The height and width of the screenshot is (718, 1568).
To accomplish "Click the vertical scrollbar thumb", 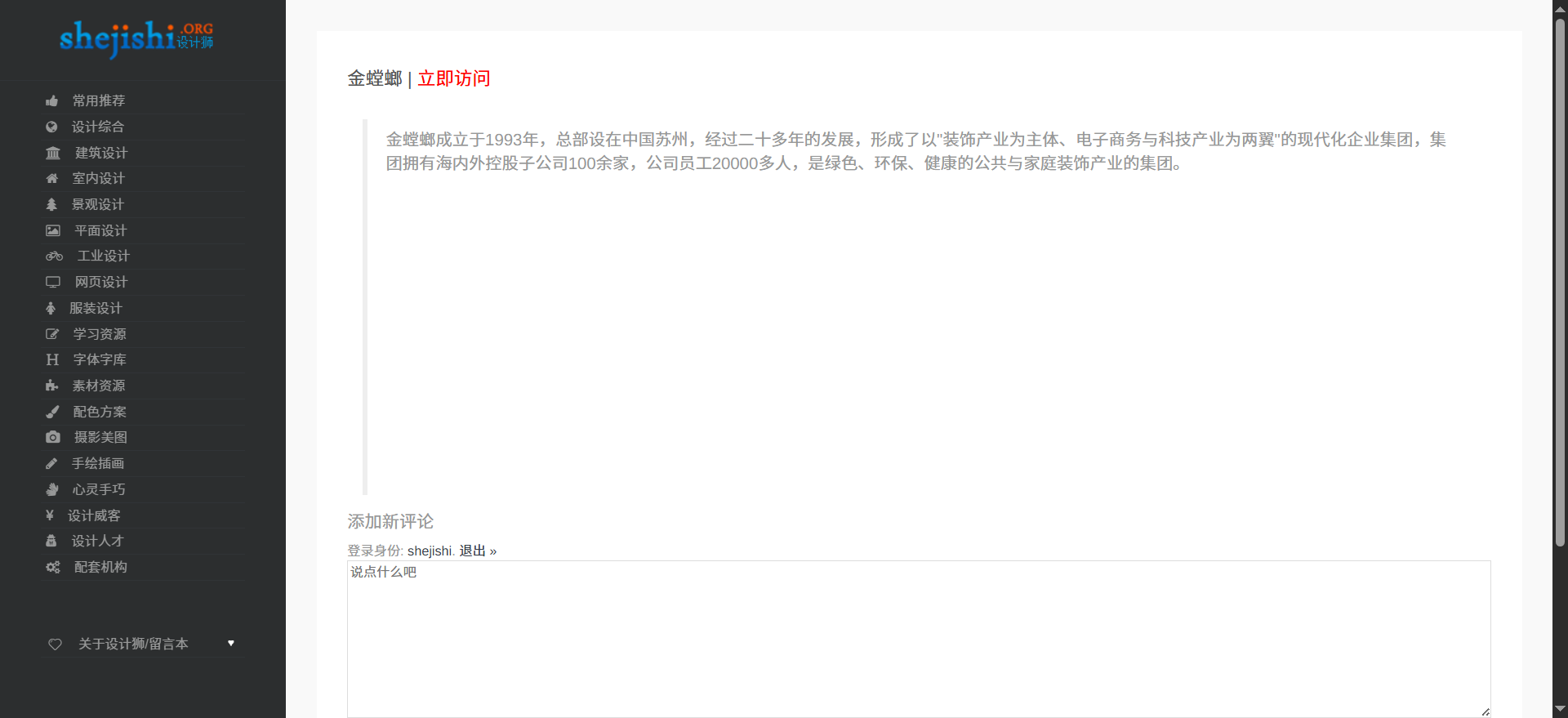I will coord(1560,281).
